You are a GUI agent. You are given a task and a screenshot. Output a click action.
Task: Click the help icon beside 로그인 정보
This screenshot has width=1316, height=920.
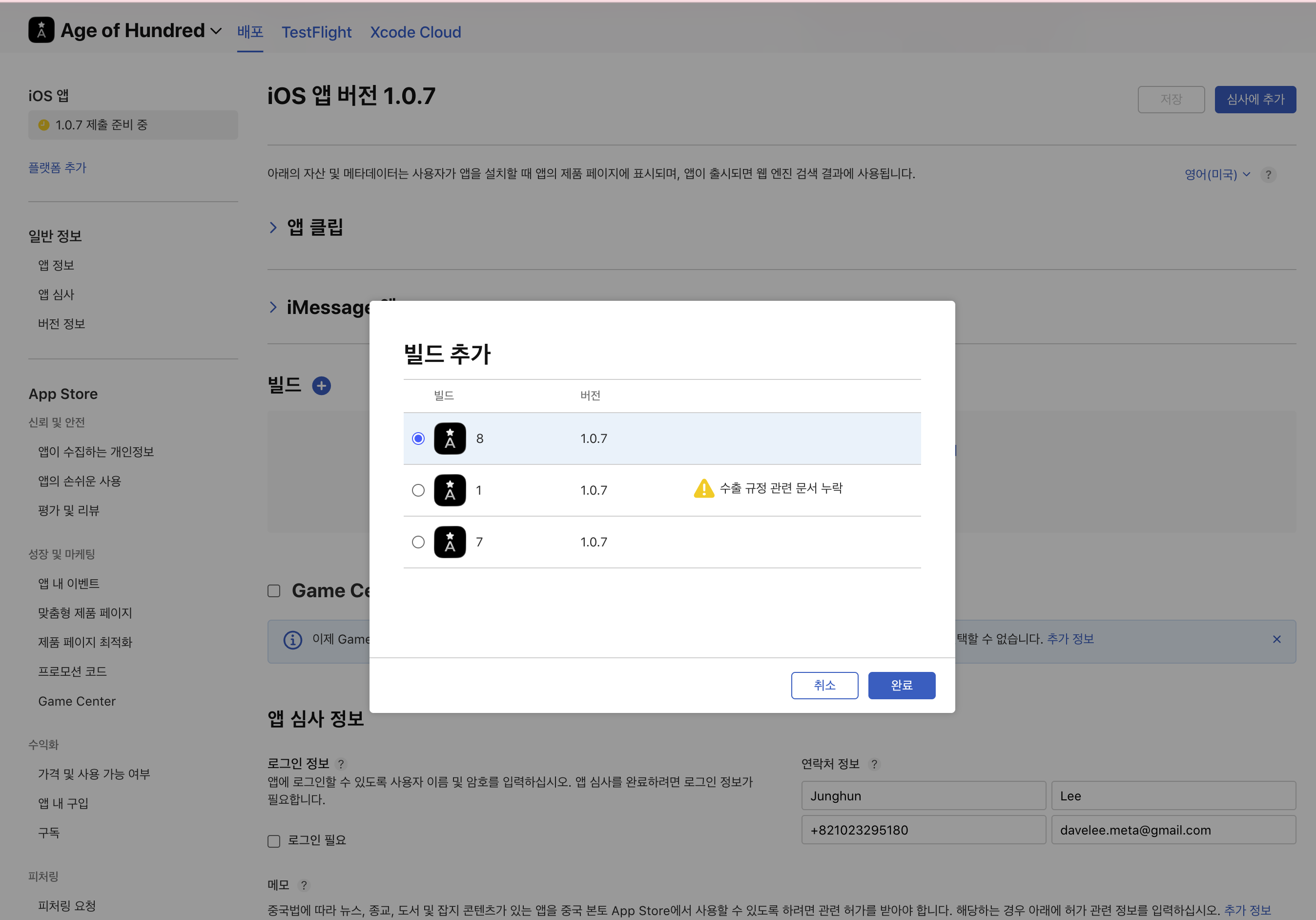pos(341,764)
